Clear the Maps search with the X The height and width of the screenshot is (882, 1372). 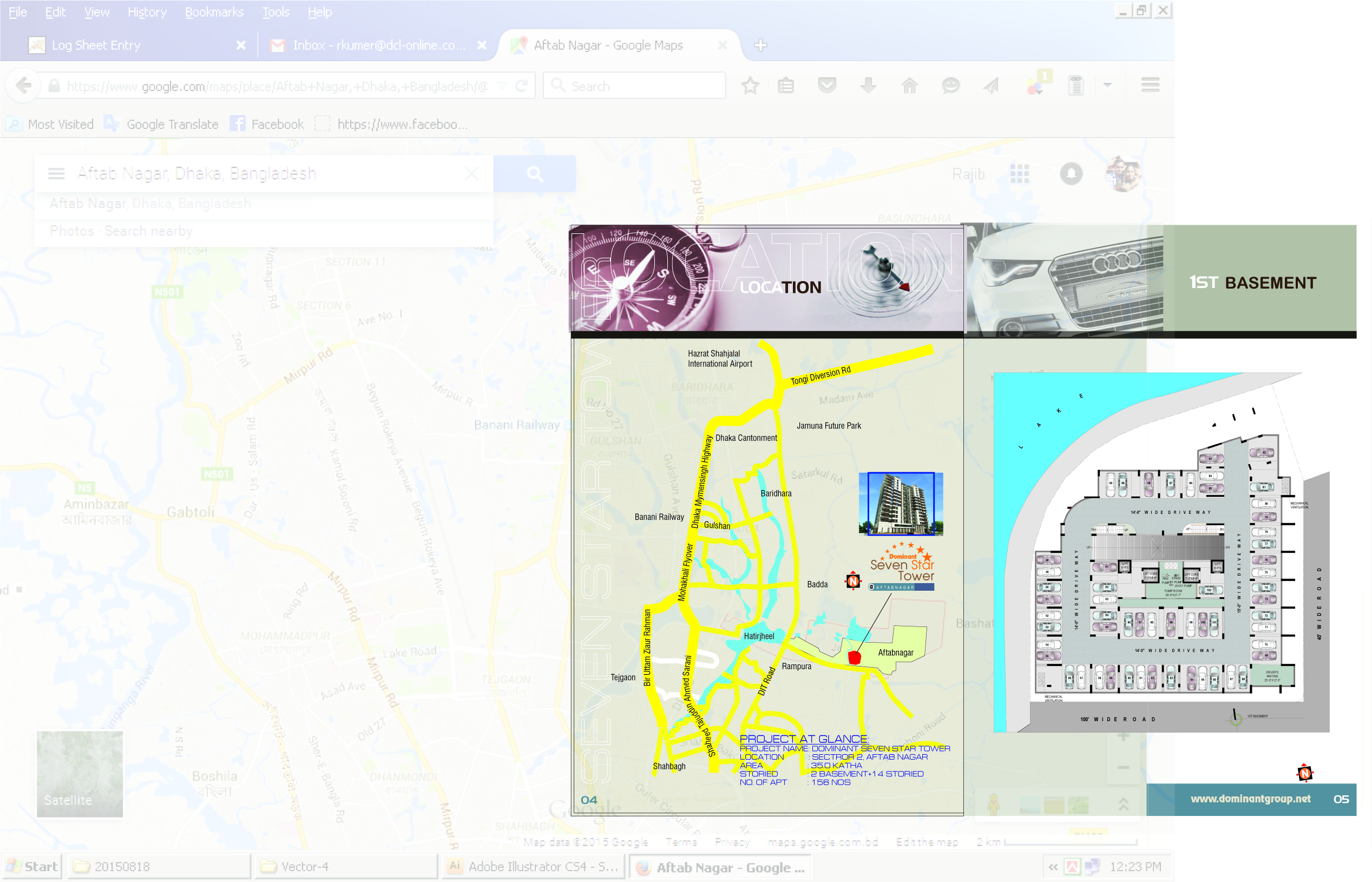(471, 174)
